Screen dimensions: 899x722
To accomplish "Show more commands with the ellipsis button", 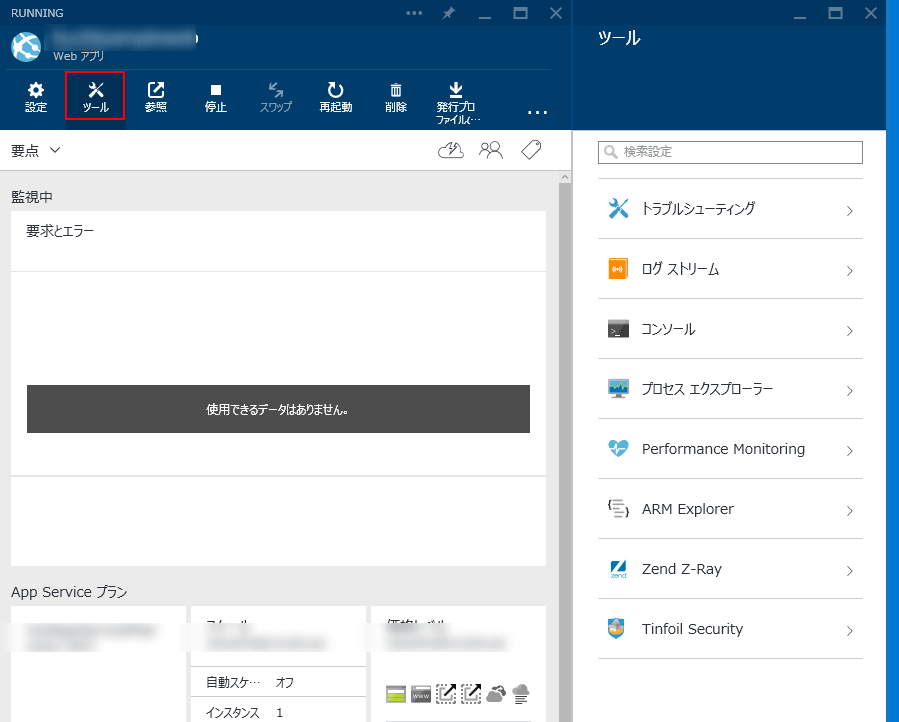I will [x=537, y=112].
